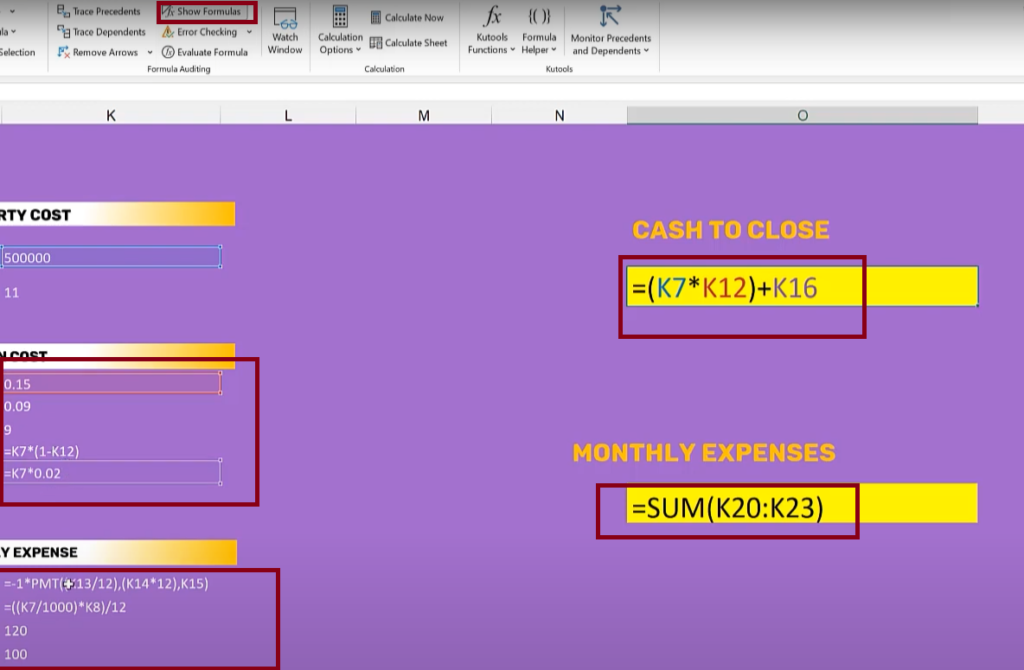Select cell with value 0.15
Screen dimensions: 1024x670
click(x=111, y=384)
